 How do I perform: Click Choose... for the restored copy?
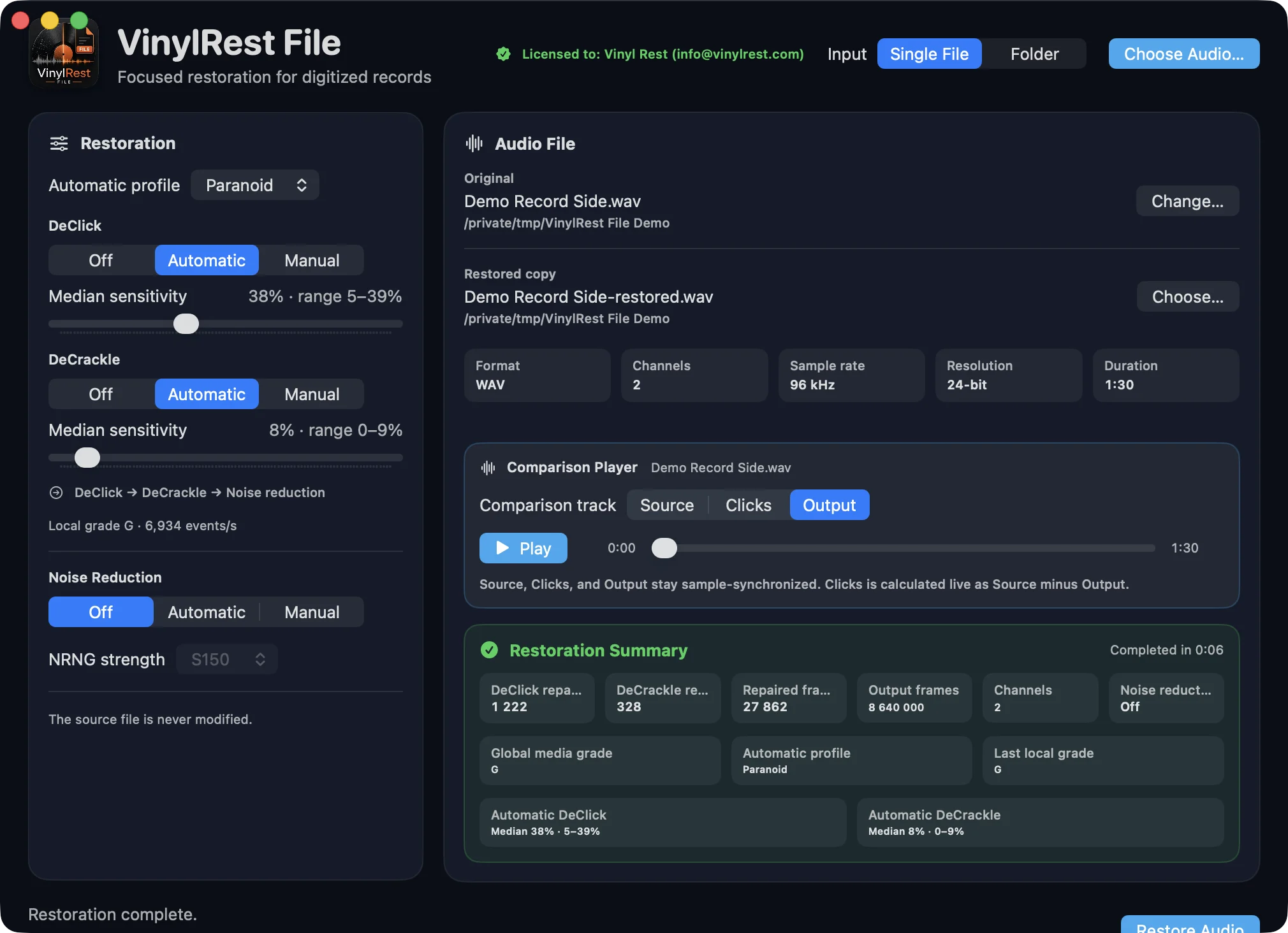coord(1187,296)
